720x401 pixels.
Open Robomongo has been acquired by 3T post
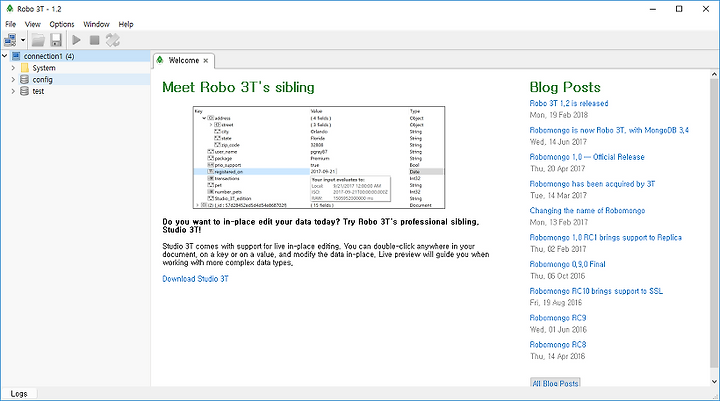(592, 184)
